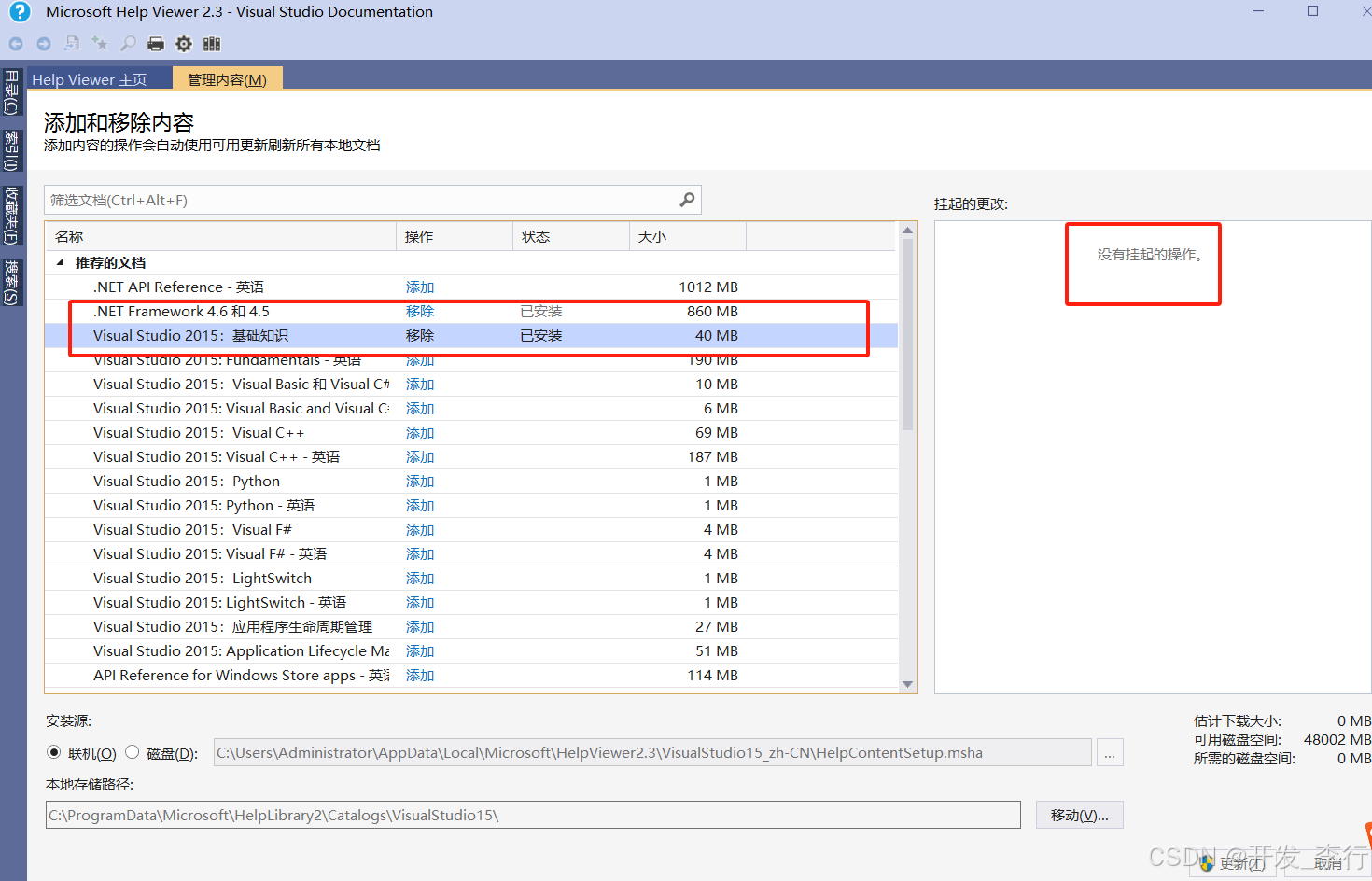Screen dimensions: 1372x881
Task: Click 添加 for 应用程序生命周期管理
Action: click(x=420, y=627)
